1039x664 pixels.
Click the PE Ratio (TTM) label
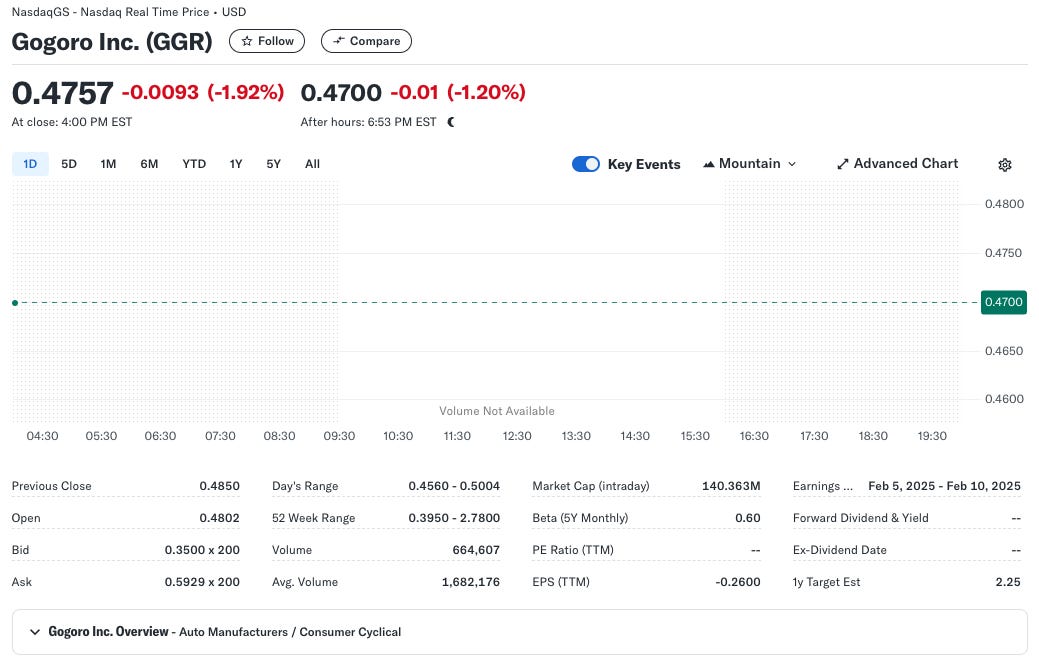pos(573,549)
